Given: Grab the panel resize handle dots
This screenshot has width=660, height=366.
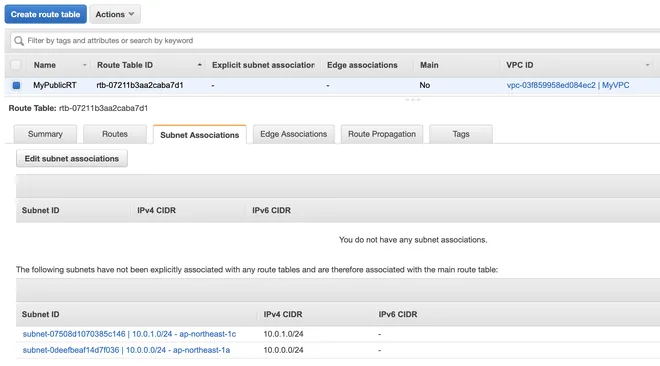Looking at the screenshot, I should click(x=412, y=100).
